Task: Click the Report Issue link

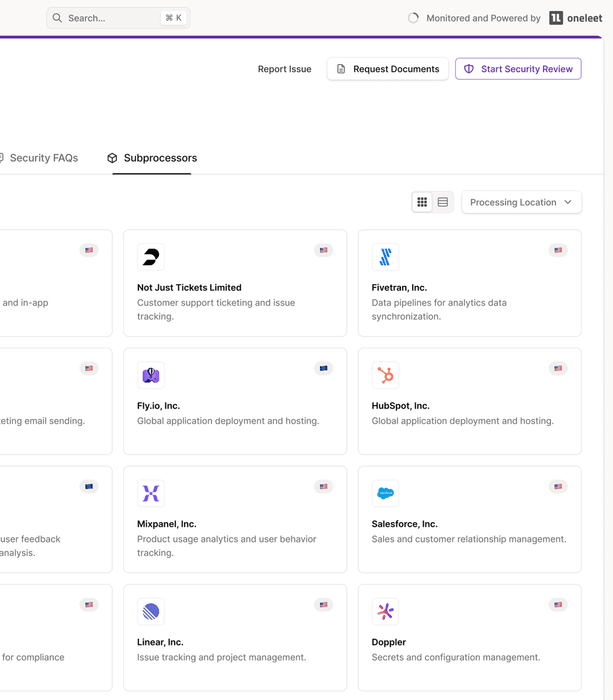Action: coord(284,69)
